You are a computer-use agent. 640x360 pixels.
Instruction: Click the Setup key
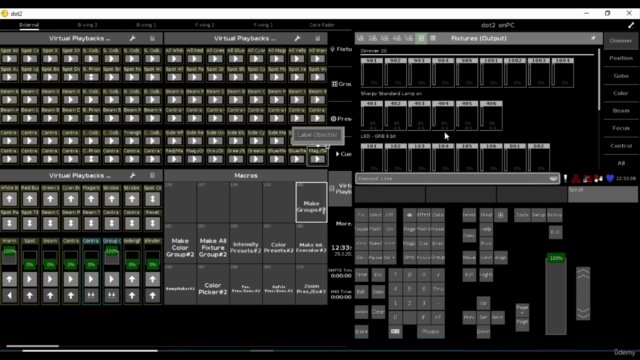(538, 215)
